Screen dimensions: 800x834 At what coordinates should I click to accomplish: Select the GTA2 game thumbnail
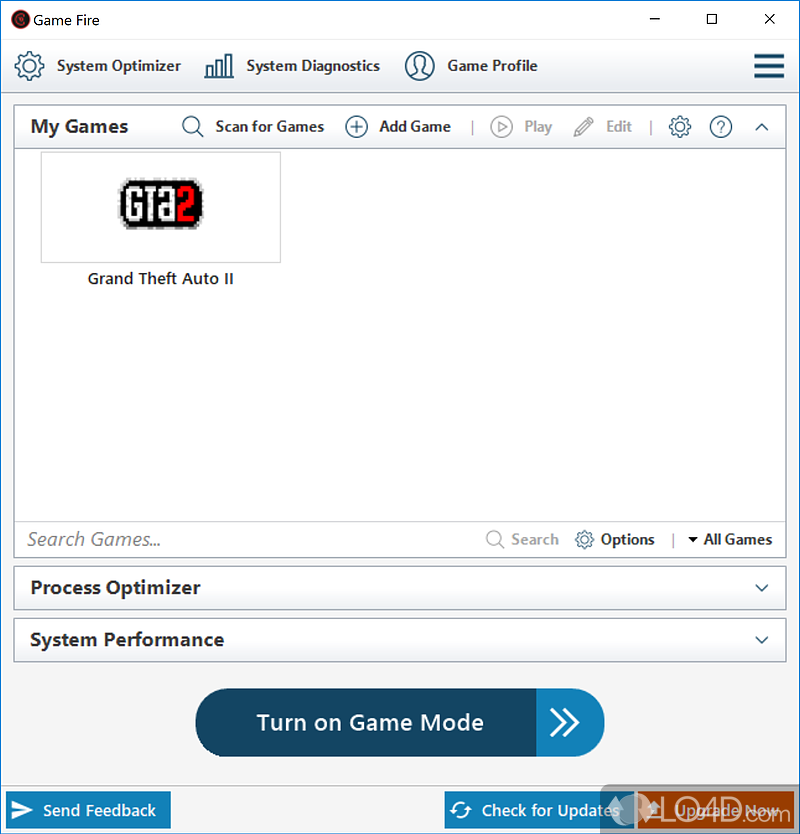coord(161,207)
